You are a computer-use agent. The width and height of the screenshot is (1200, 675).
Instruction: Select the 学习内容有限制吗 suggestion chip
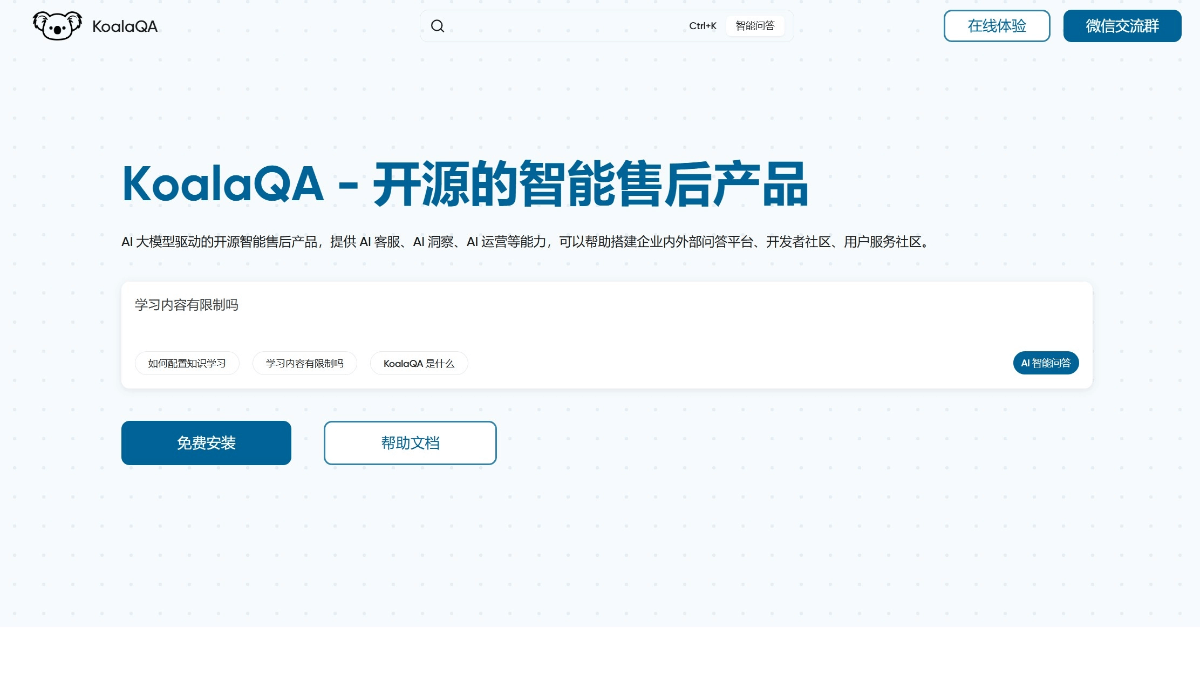coord(305,363)
